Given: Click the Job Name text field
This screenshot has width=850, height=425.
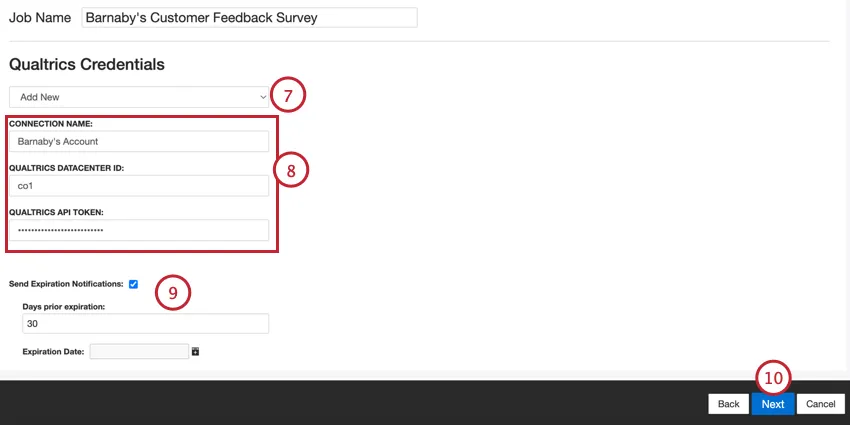Looking at the screenshot, I should pyautogui.click(x=248, y=17).
